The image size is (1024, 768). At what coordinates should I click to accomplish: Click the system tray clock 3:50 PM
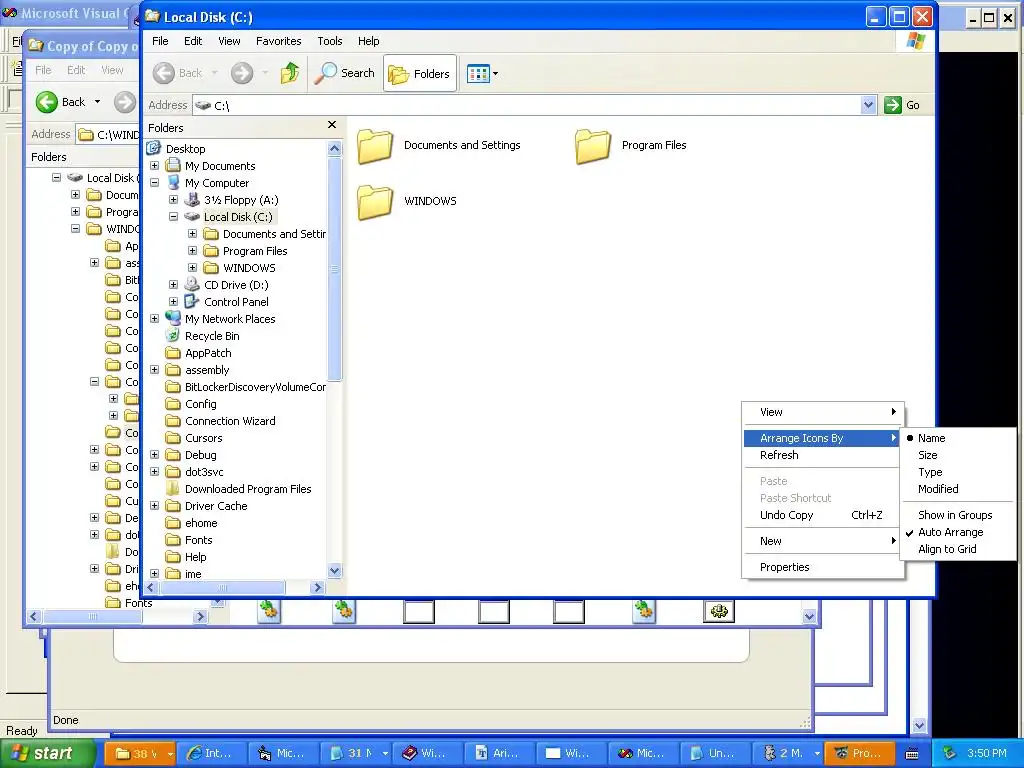pos(987,753)
